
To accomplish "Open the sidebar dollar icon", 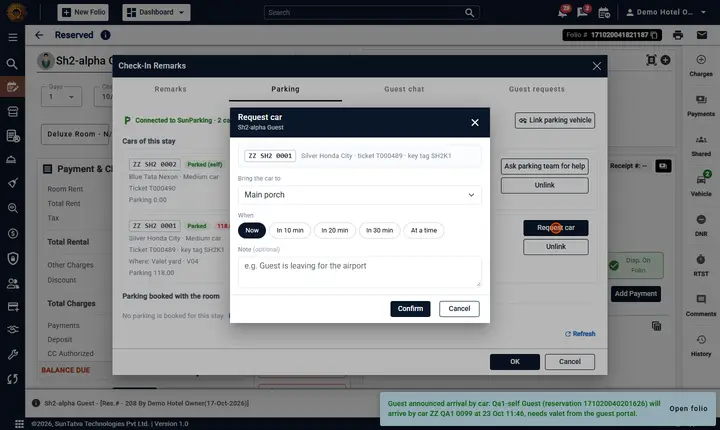I will (12, 234).
